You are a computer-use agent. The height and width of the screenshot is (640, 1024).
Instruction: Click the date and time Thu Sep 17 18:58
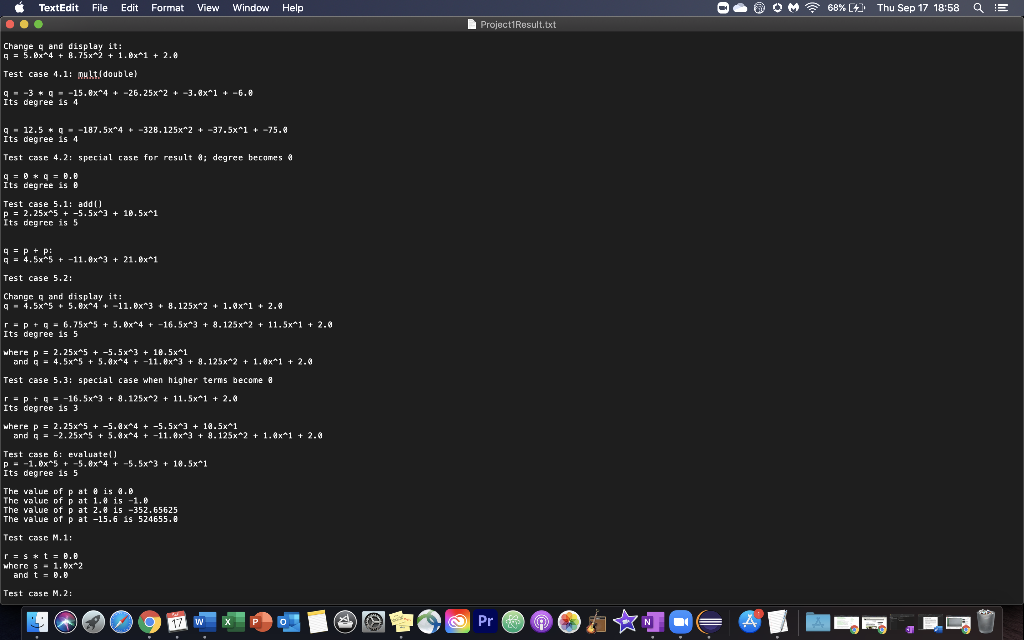tap(918, 8)
